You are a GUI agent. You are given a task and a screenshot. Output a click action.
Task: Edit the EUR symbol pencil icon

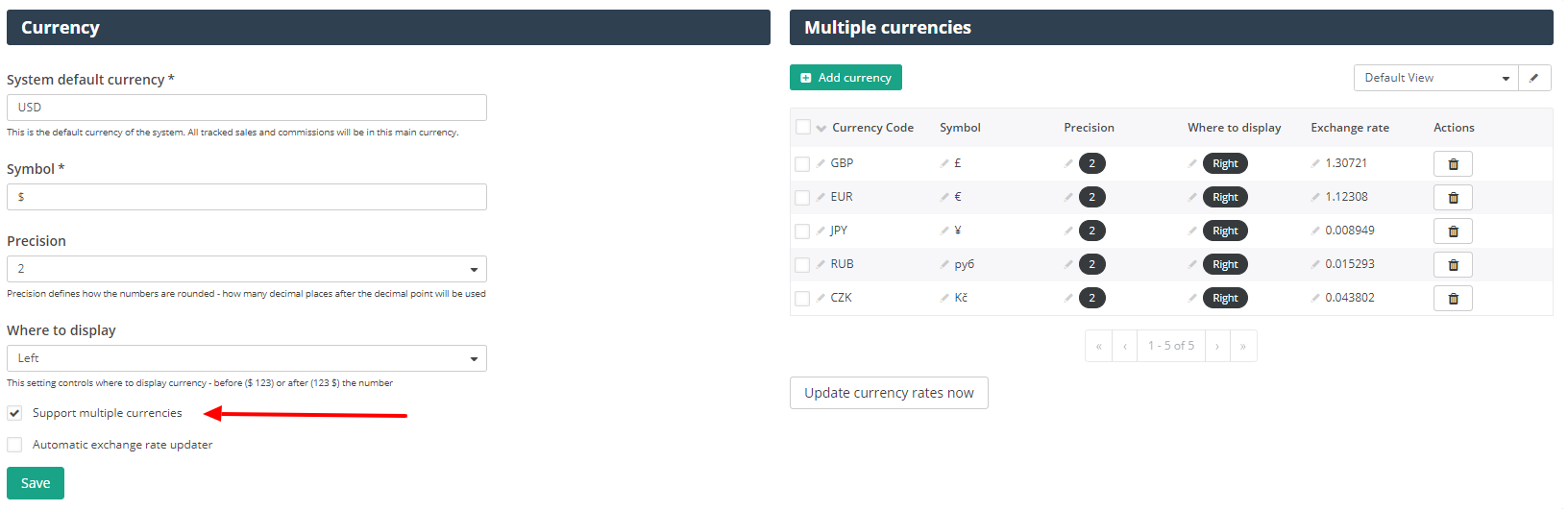(944, 197)
